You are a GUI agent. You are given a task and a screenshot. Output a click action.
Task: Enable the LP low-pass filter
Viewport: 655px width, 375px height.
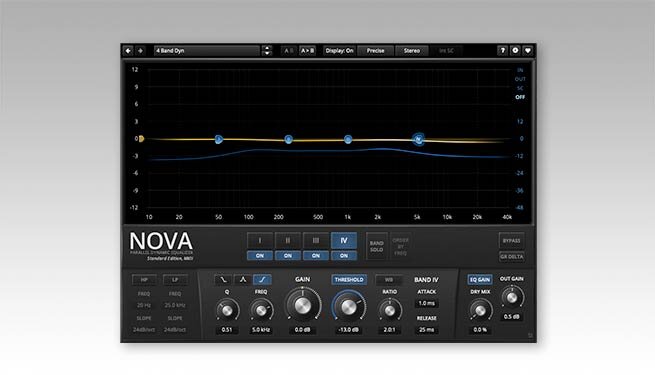pos(175,280)
